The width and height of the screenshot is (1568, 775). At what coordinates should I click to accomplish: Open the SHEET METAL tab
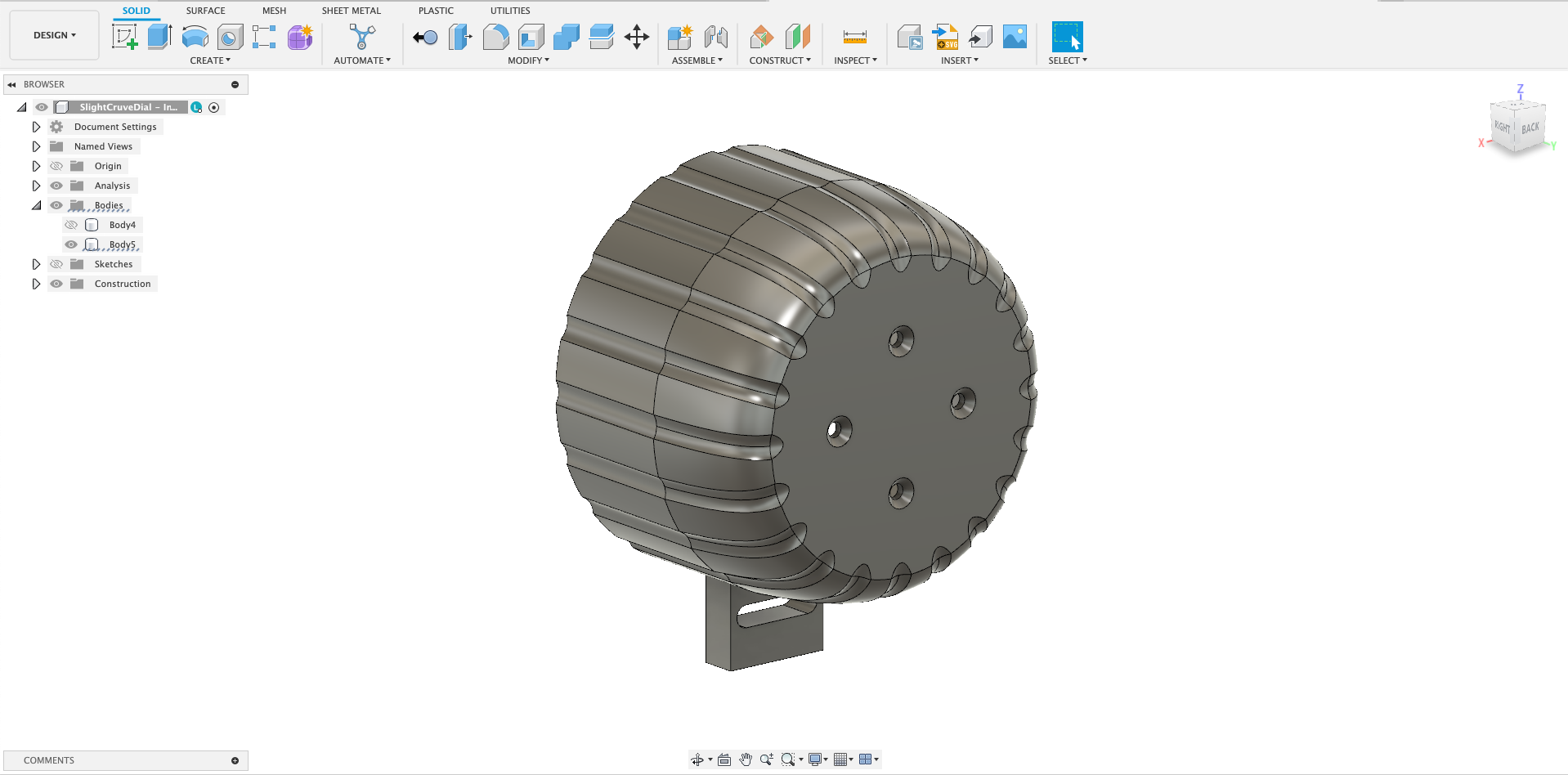click(351, 11)
